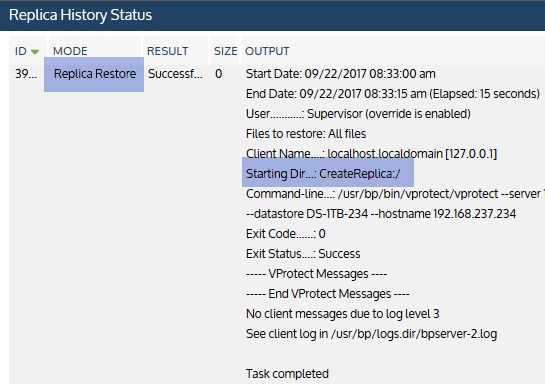Screen dimensions: 545x384
Task: Click the datastore DS-1TB-234 hostname line
Action: (381, 214)
